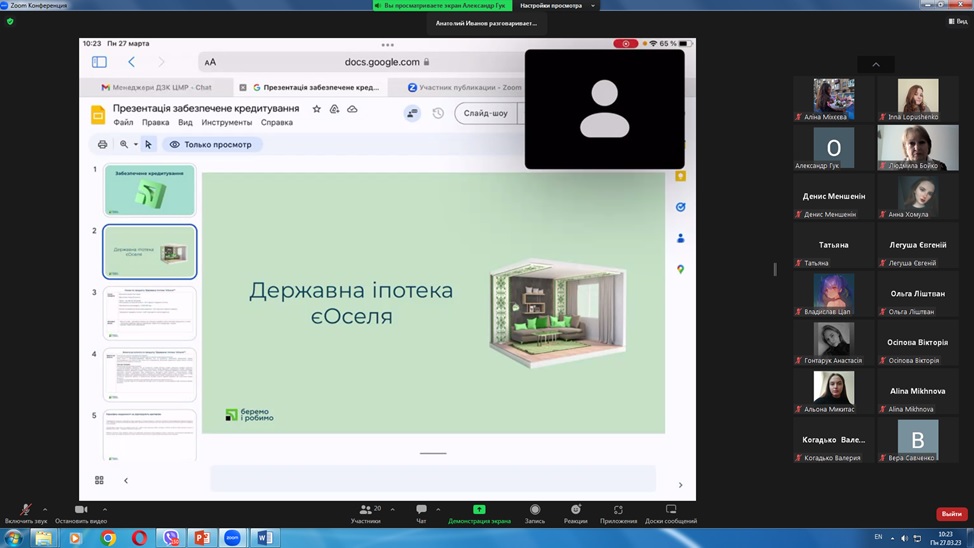Click the Reactions icon in Zoom

click(575, 513)
